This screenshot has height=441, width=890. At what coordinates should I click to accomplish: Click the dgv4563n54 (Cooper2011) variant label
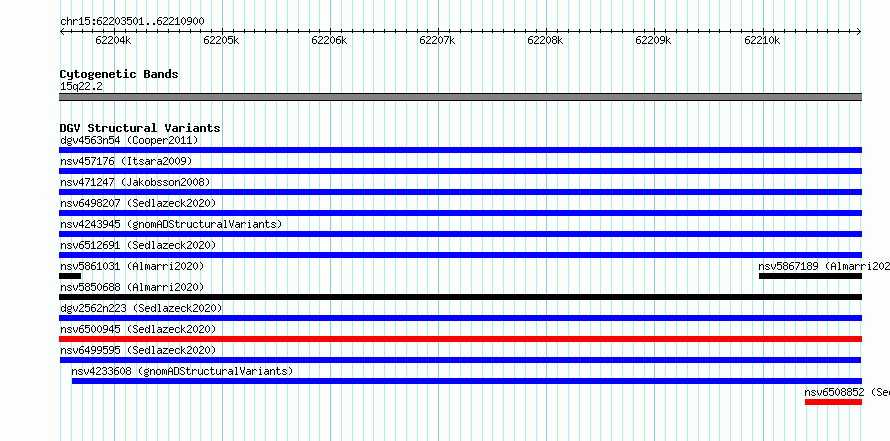129,140
